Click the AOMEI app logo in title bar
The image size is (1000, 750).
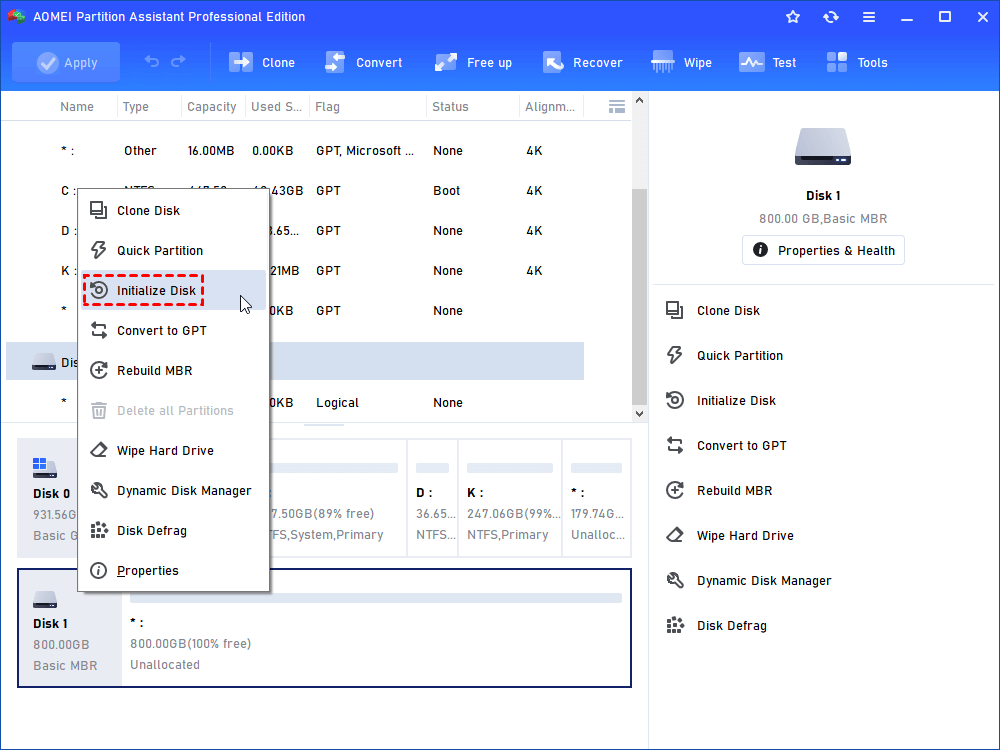[17, 17]
